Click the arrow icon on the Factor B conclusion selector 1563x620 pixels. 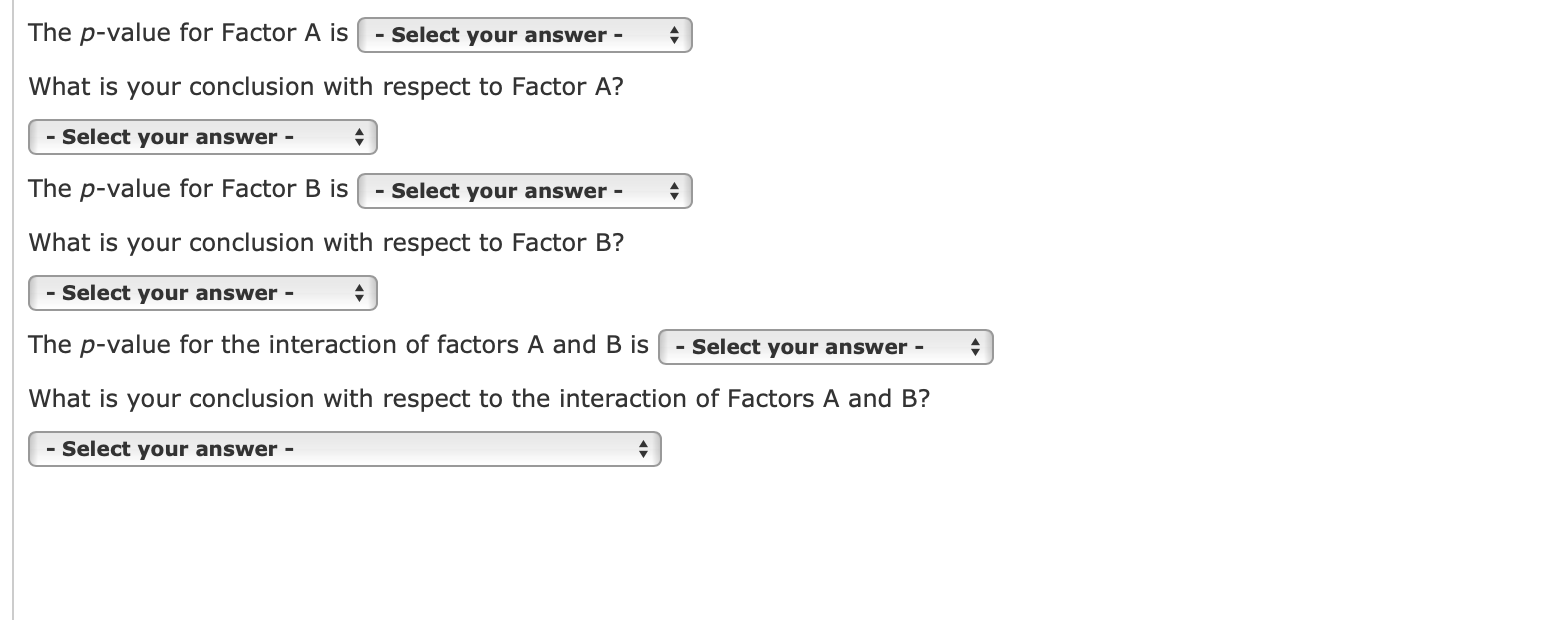click(x=358, y=292)
